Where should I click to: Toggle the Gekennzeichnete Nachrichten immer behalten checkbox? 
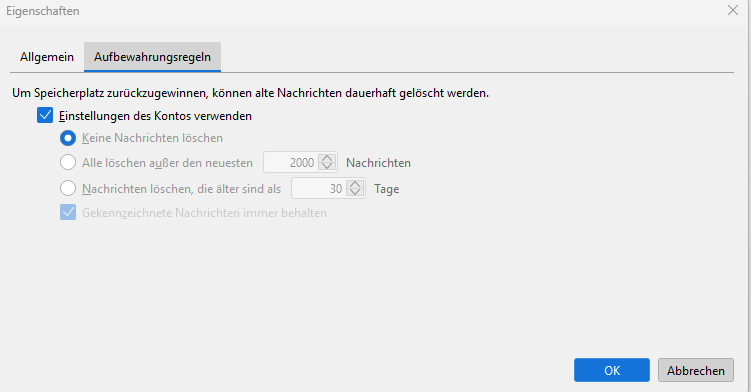click(x=68, y=212)
